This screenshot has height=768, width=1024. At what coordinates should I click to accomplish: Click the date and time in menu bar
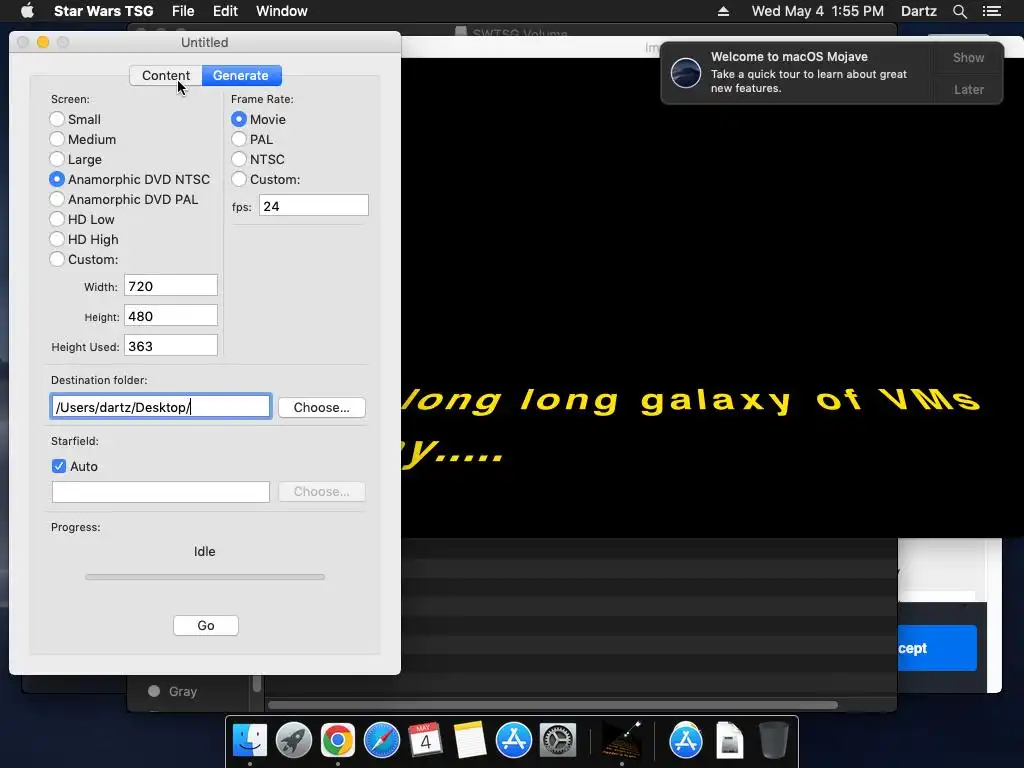(818, 11)
